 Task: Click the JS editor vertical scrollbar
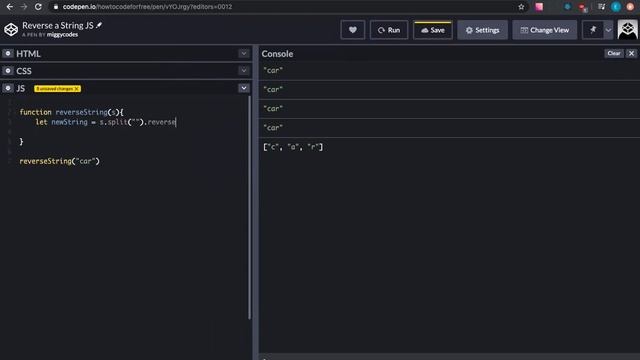[x=249, y=207]
